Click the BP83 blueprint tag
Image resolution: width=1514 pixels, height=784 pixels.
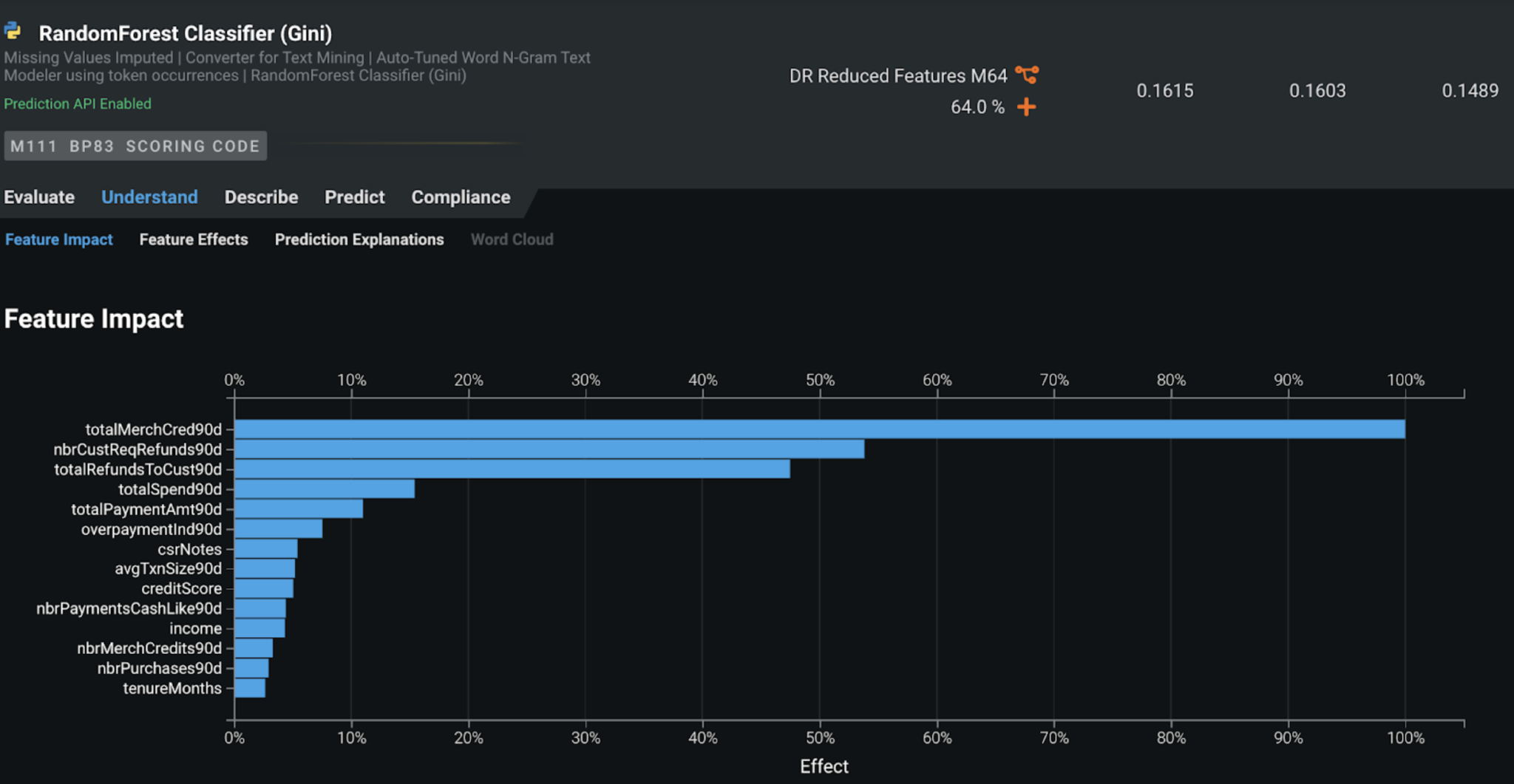pos(92,146)
